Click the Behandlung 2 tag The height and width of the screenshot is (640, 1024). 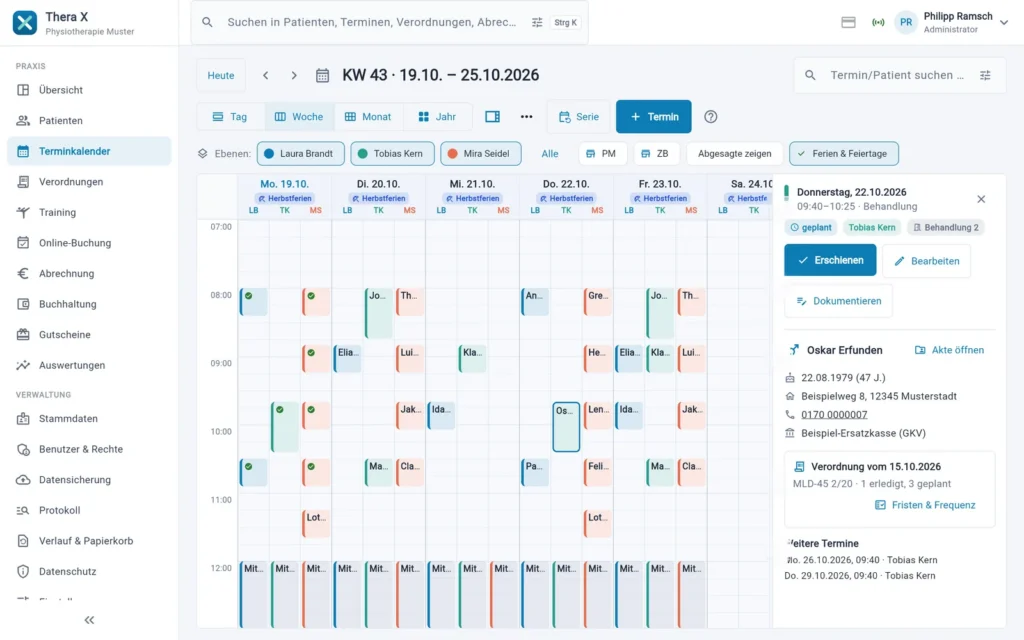click(946, 227)
